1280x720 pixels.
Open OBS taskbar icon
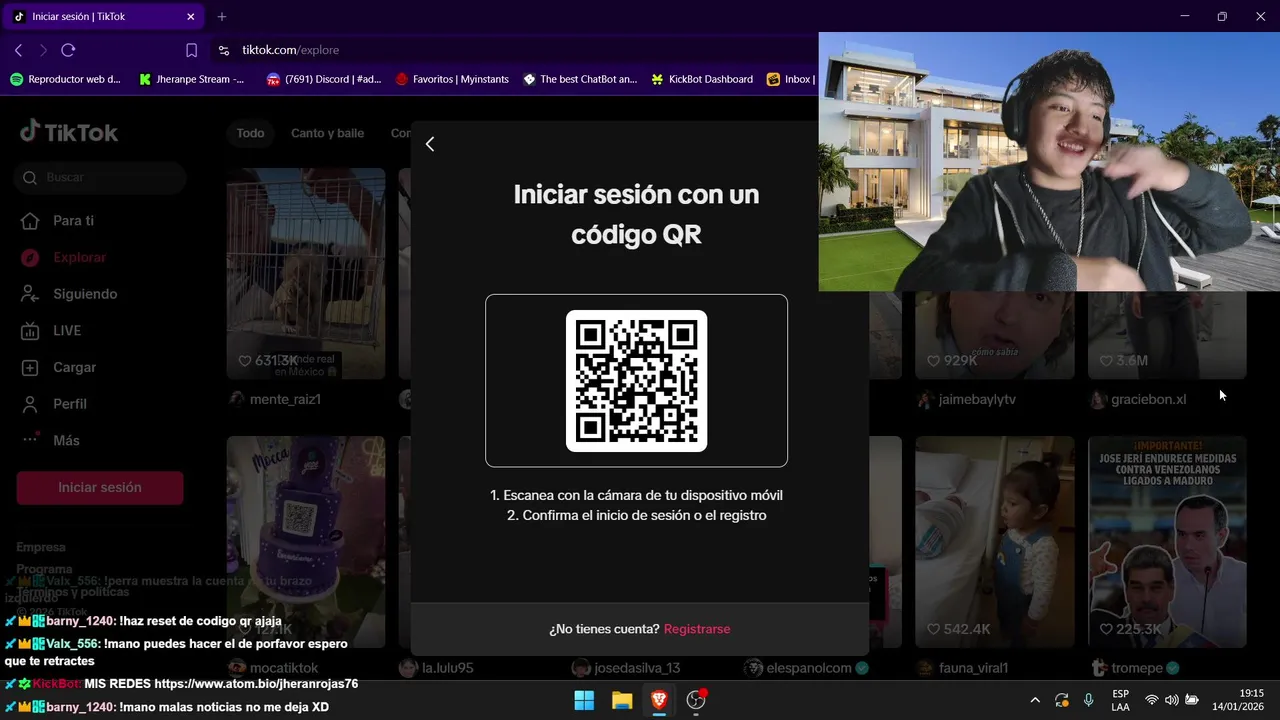point(697,700)
